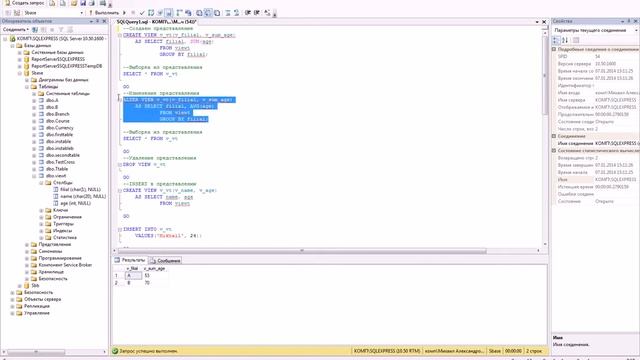Open the 'Сообщения' messages tab
The image size is (640, 360).
[165, 260]
